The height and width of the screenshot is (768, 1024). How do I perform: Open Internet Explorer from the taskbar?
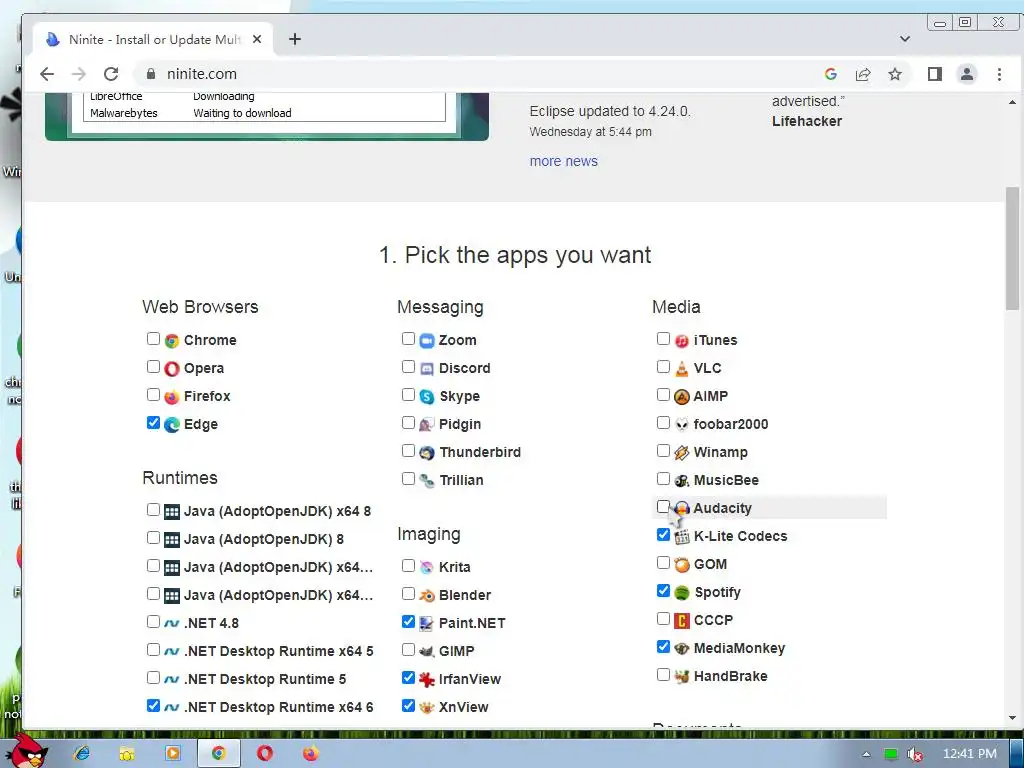point(82,754)
